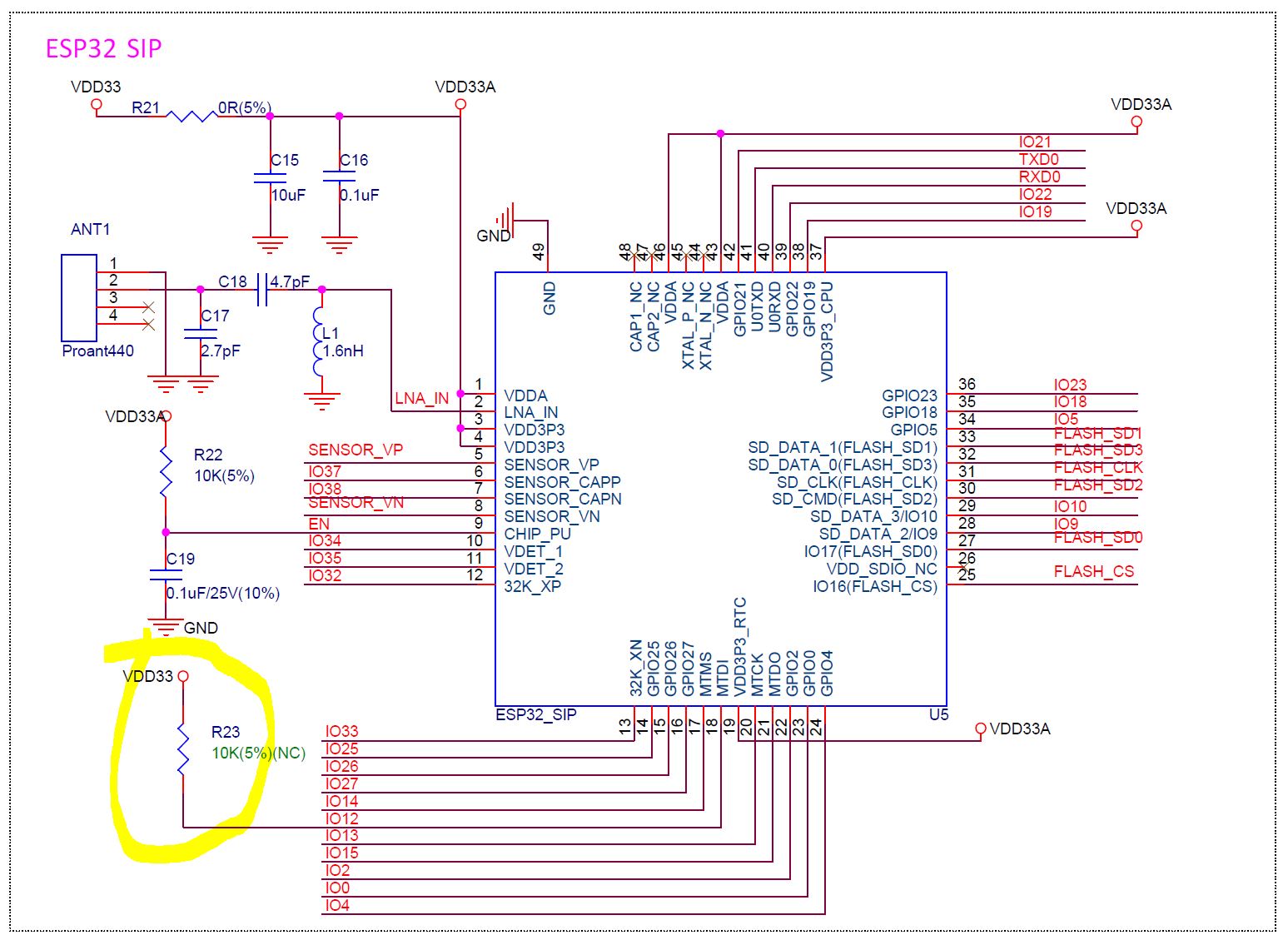Select the R21 resistor designator
The width and height of the screenshot is (1288, 940).
pyautogui.click(x=146, y=108)
